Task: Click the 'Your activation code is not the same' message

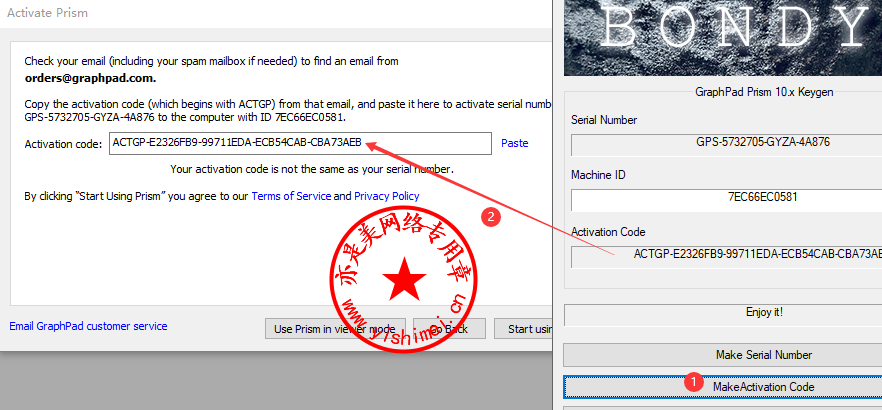Action: [312, 169]
